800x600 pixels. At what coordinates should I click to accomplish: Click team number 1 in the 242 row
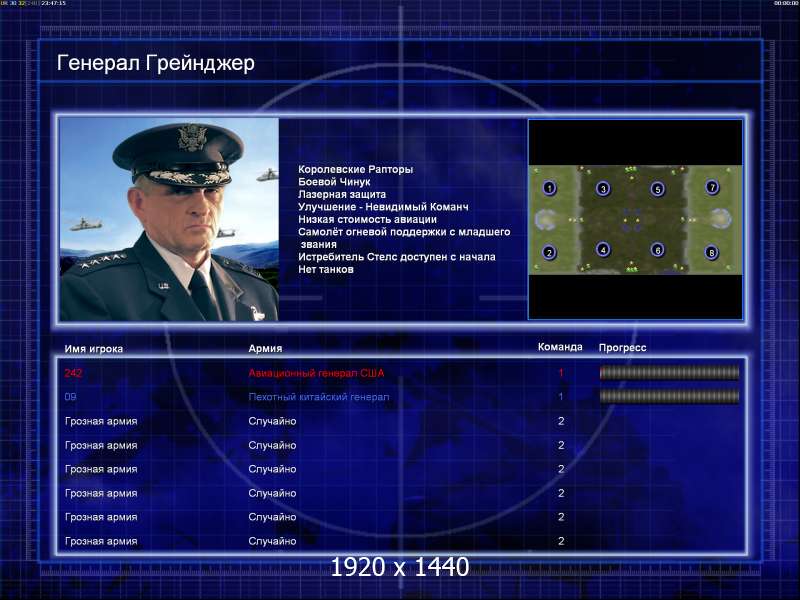point(561,373)
